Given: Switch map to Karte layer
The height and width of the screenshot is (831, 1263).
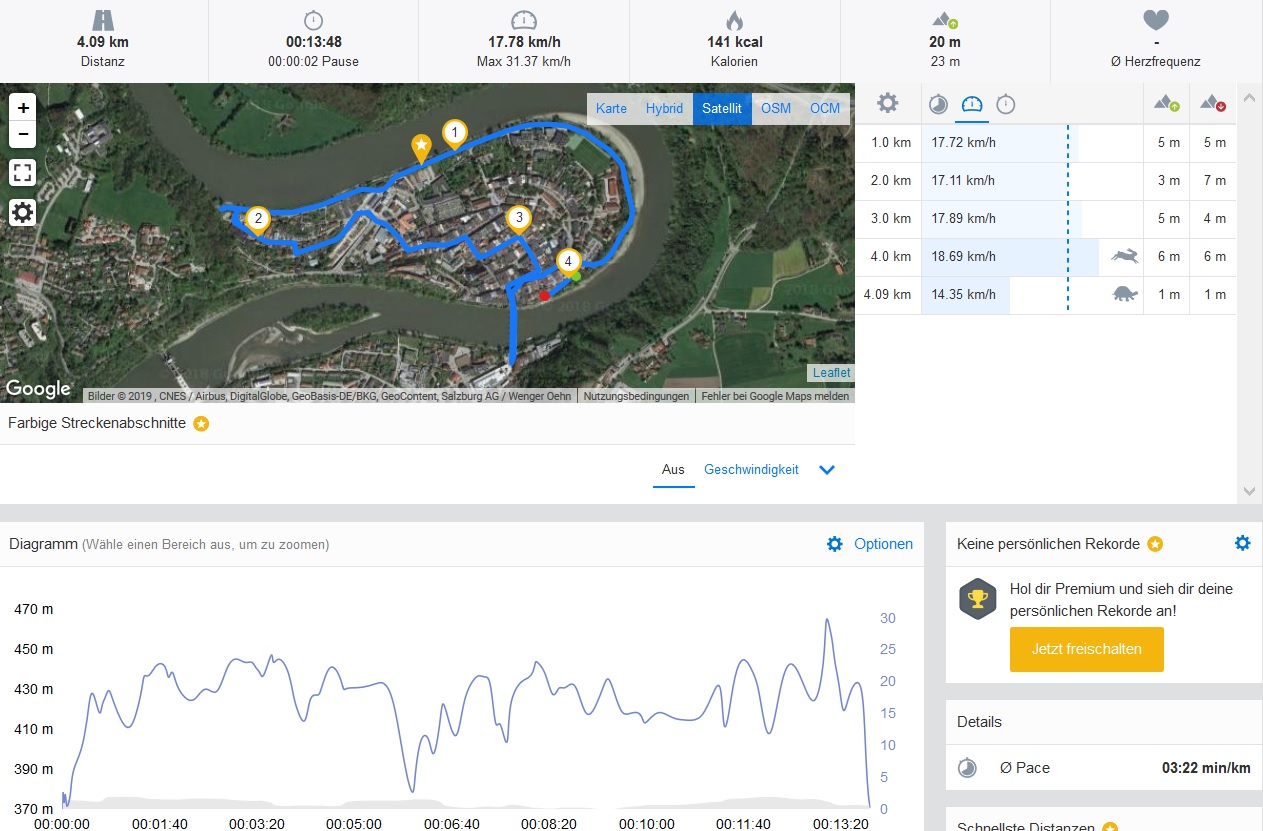Looking at the screenshot, I should click(612, 108).
